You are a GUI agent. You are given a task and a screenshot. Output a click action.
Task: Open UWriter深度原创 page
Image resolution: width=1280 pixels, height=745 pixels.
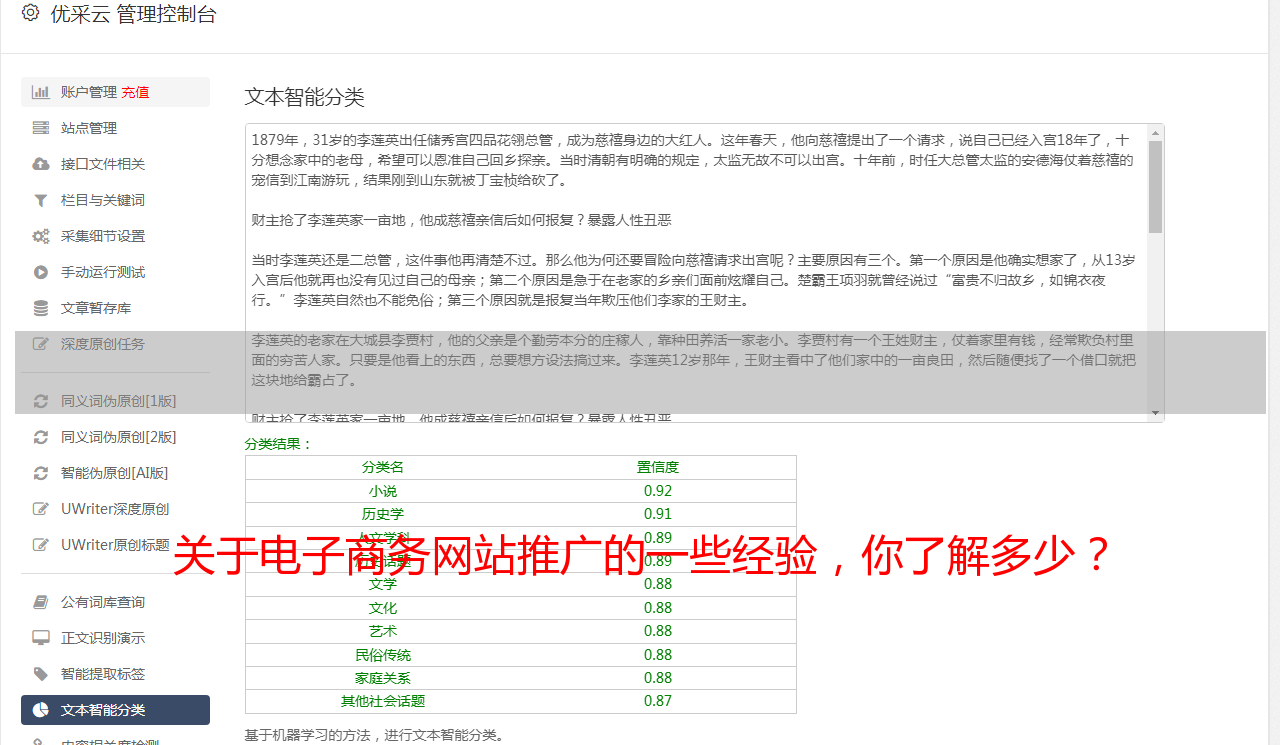(x=115, y=509)
